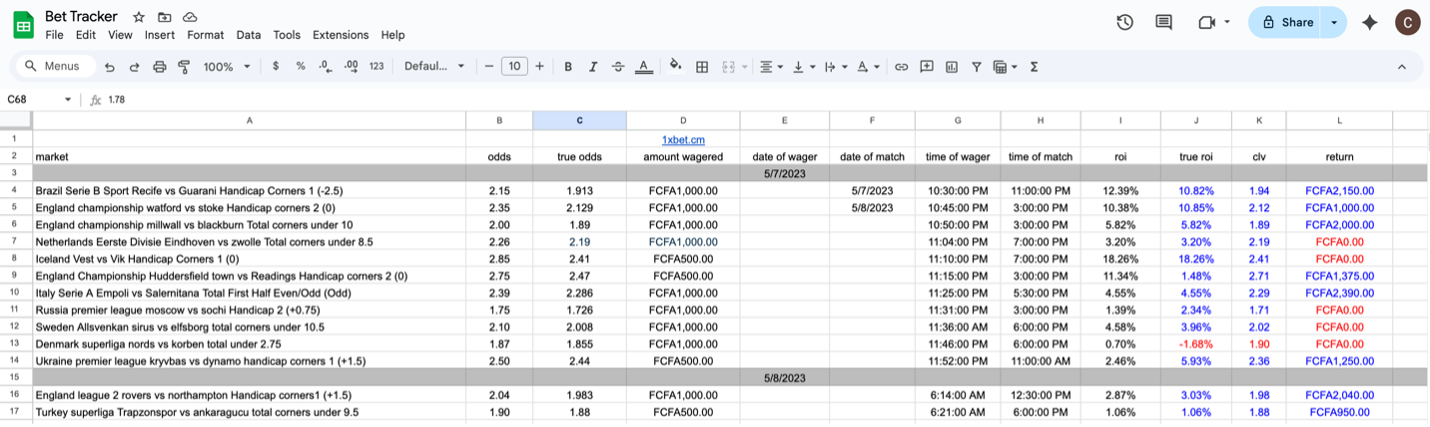Select cell reading FCFA2,390.00
Viewport: 1430px width, 427px height.
[1339, 293]
